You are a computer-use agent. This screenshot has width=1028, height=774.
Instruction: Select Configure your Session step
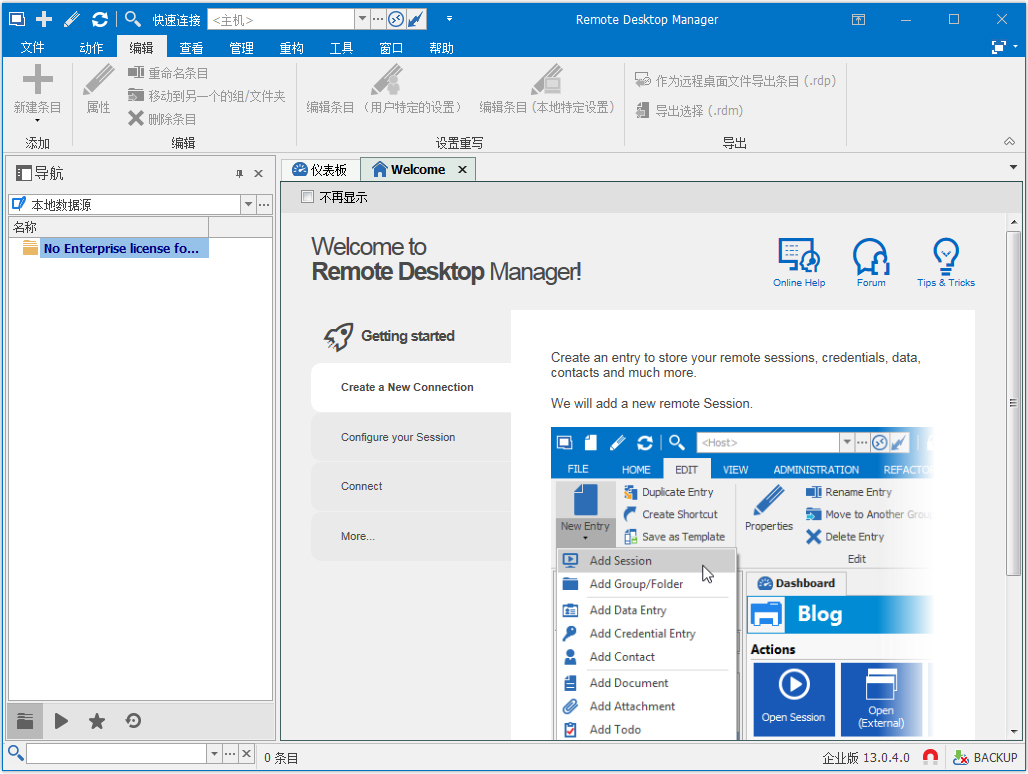pyautogui.click(x=398, y=437)
